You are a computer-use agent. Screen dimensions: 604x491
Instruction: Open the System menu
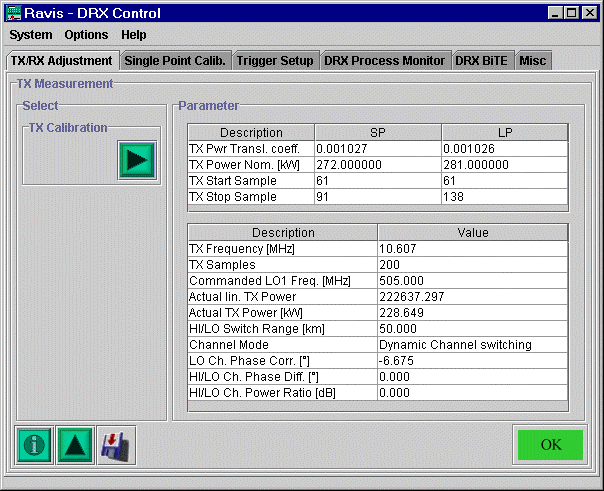(31, 35)
